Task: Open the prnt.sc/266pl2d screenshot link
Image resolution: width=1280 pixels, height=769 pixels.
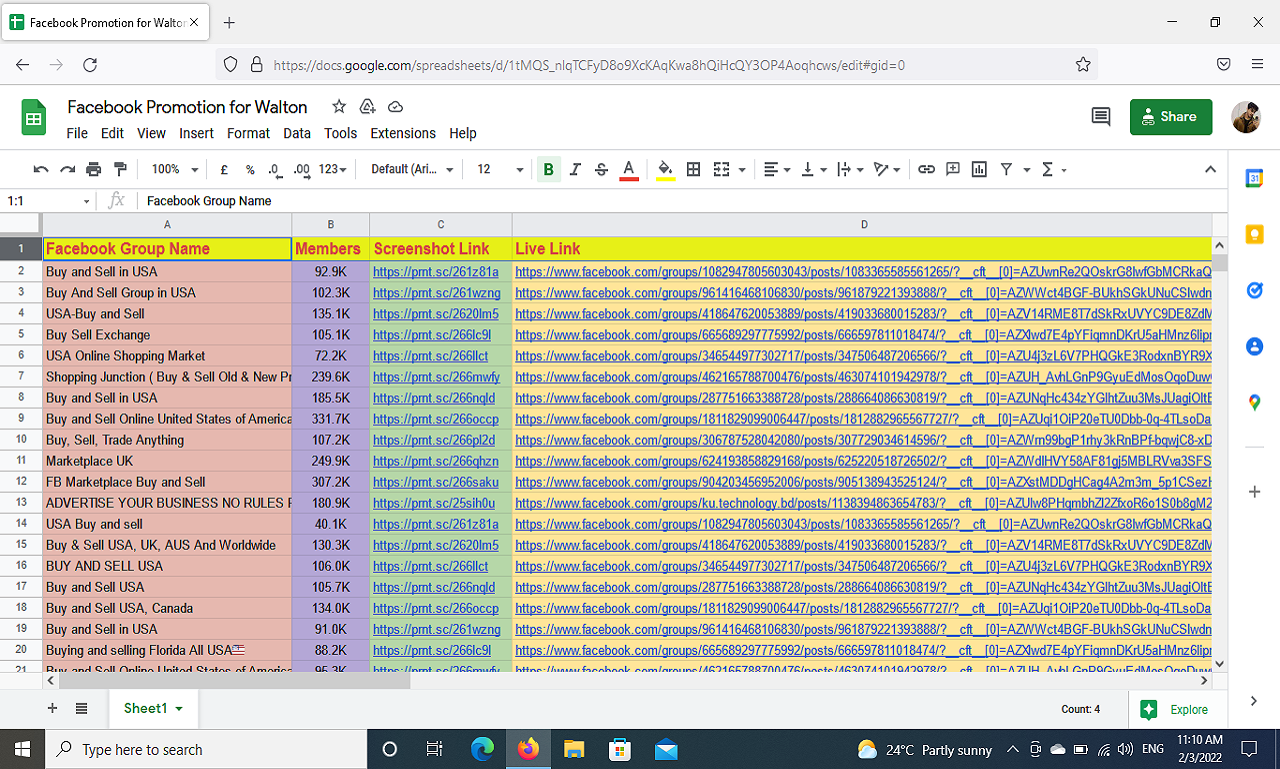Action: click(435, 440)
